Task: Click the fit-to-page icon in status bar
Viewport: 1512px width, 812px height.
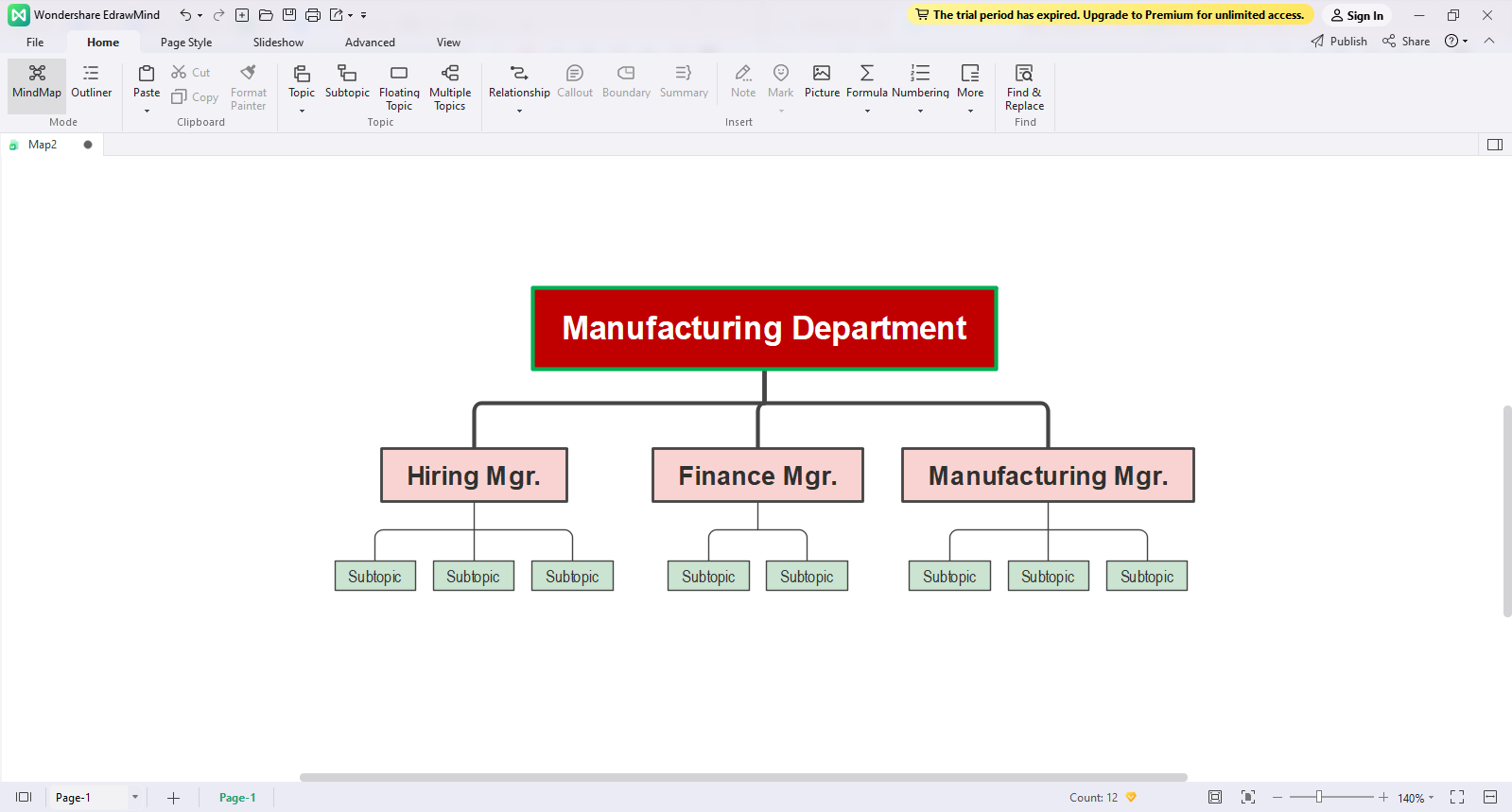Action: 1215,798
